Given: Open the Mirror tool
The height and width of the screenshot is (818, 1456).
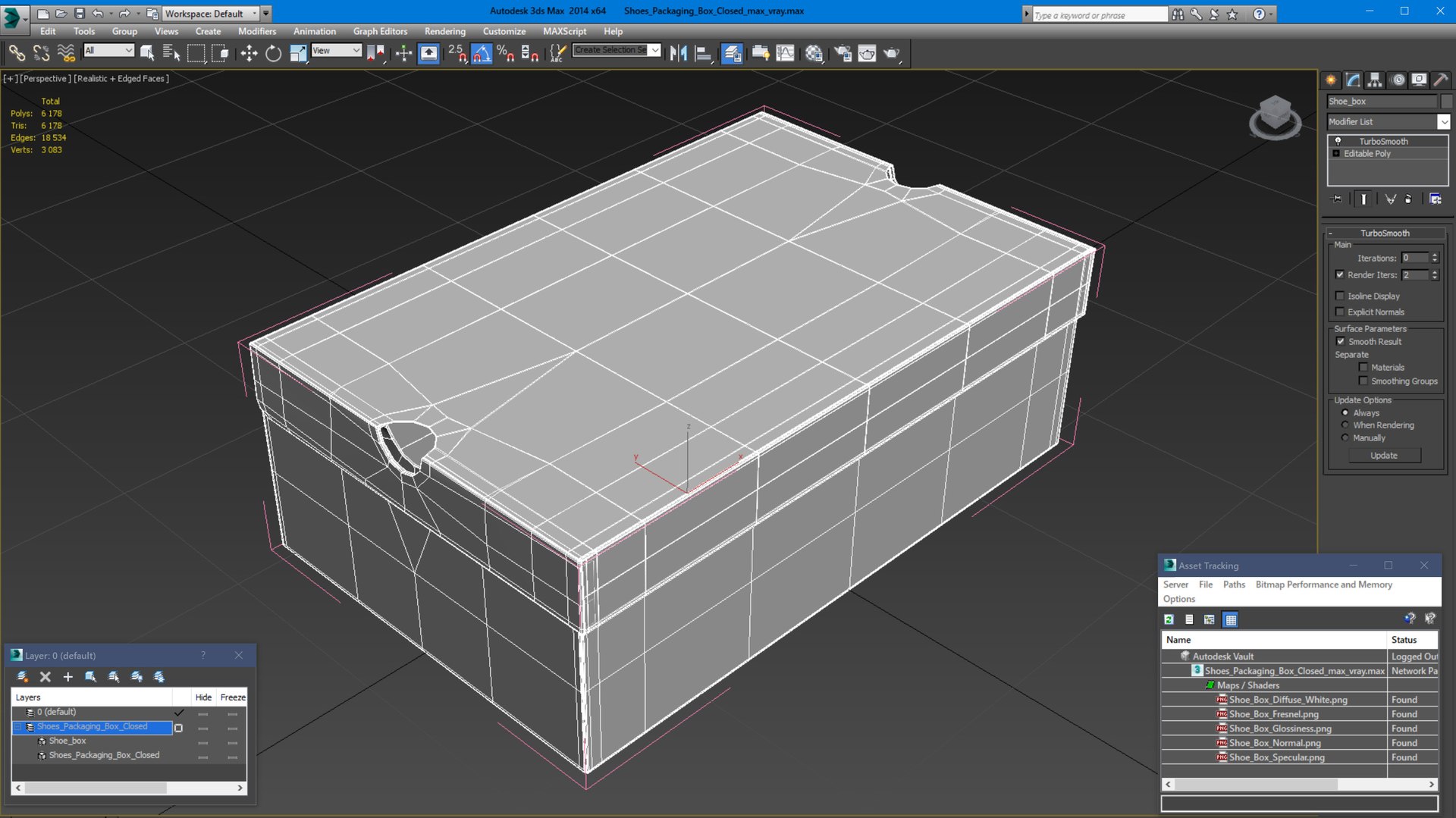Looking at the screenshot, I should point(679,53).
